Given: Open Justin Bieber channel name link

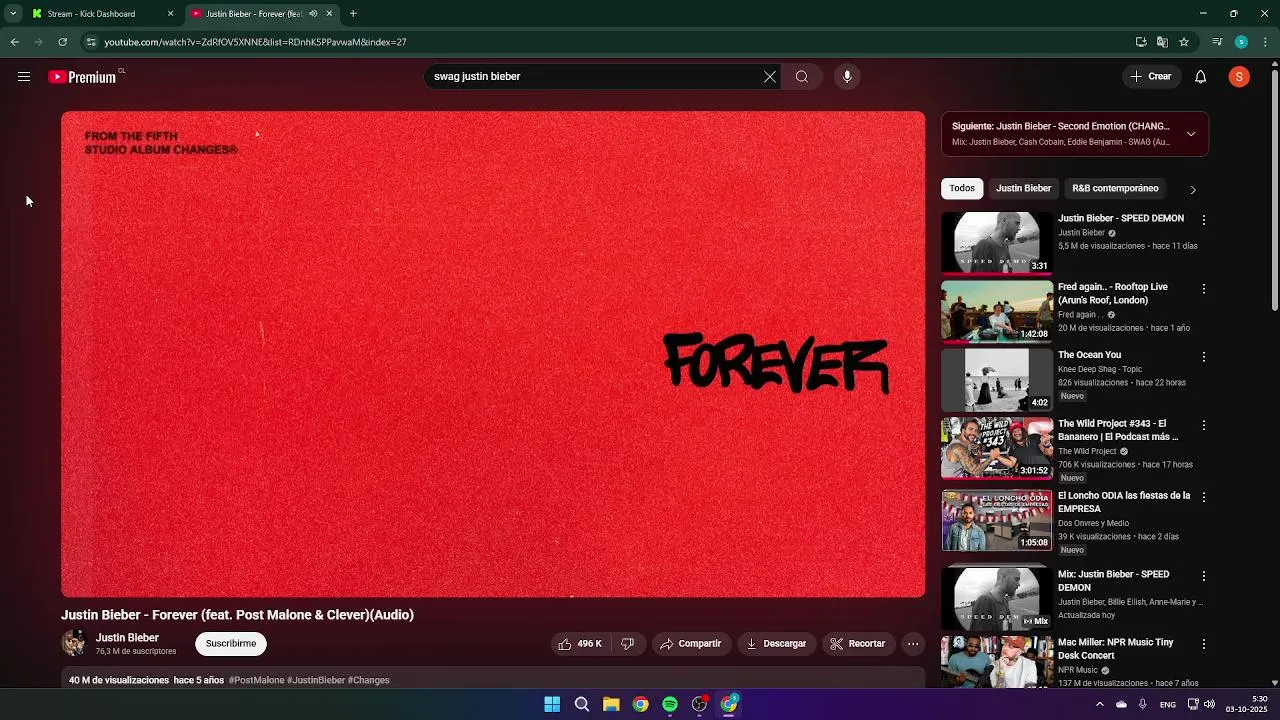Looking at the screenshot, I should point(127,638).
